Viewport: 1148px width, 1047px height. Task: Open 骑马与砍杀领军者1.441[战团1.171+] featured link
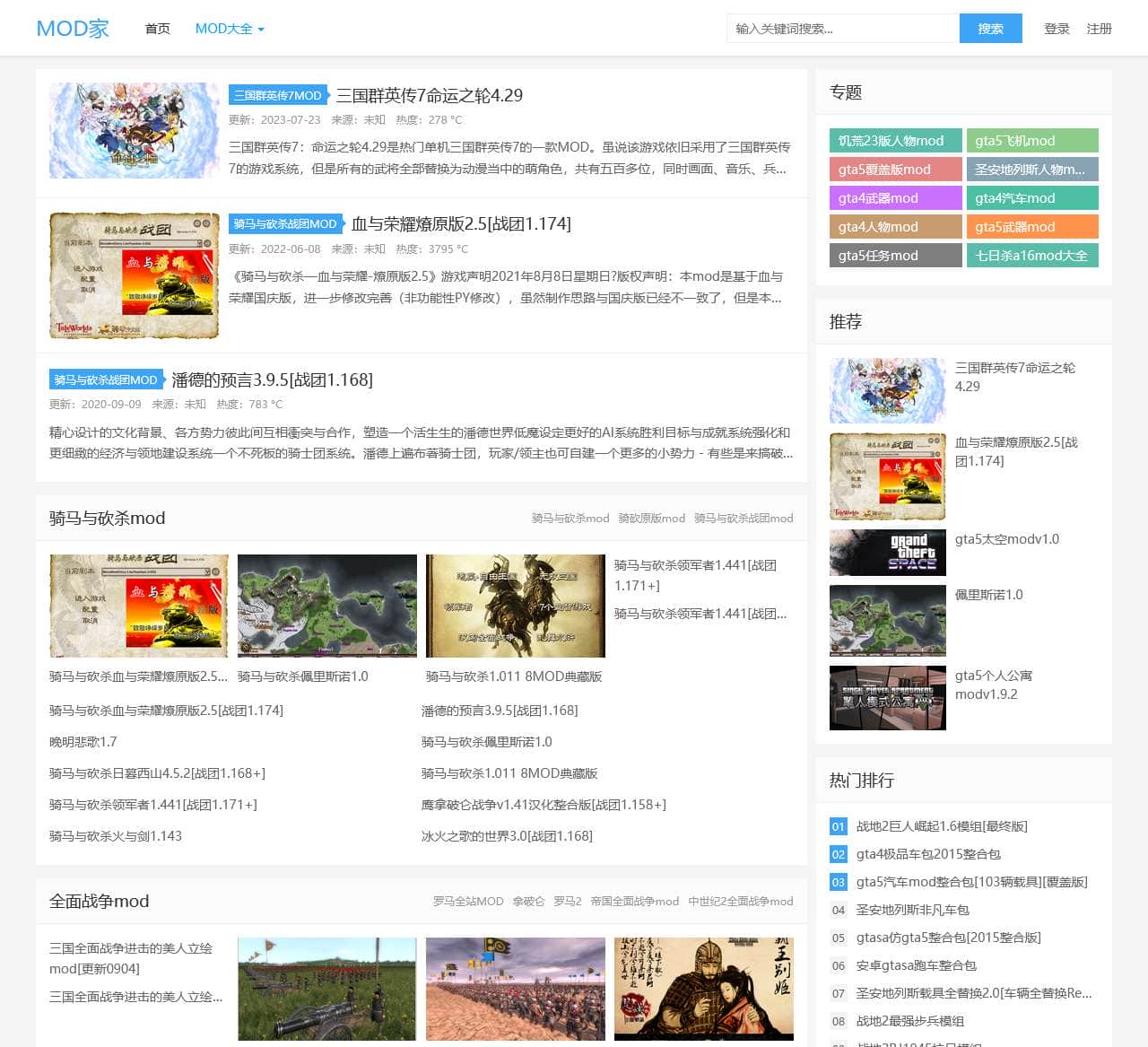click(695, 575)
